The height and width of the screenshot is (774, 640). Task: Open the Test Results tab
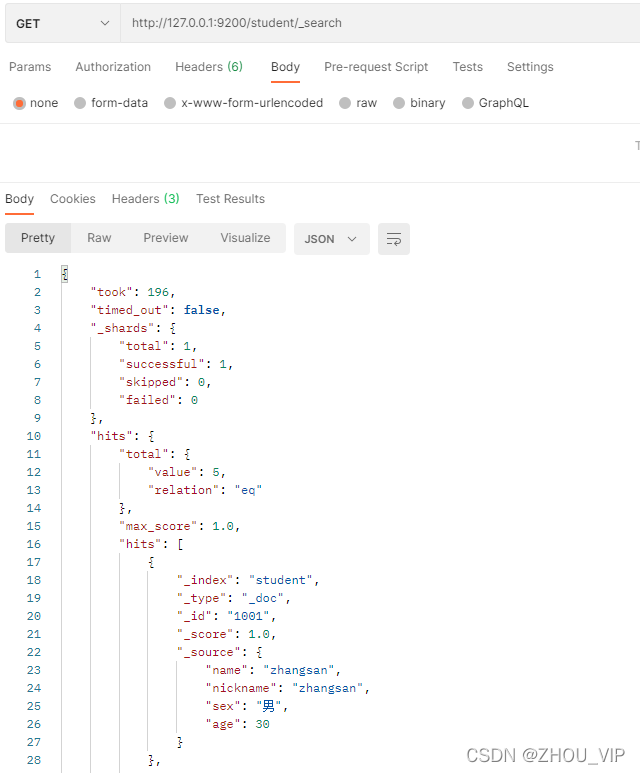[x=230, y=199]
